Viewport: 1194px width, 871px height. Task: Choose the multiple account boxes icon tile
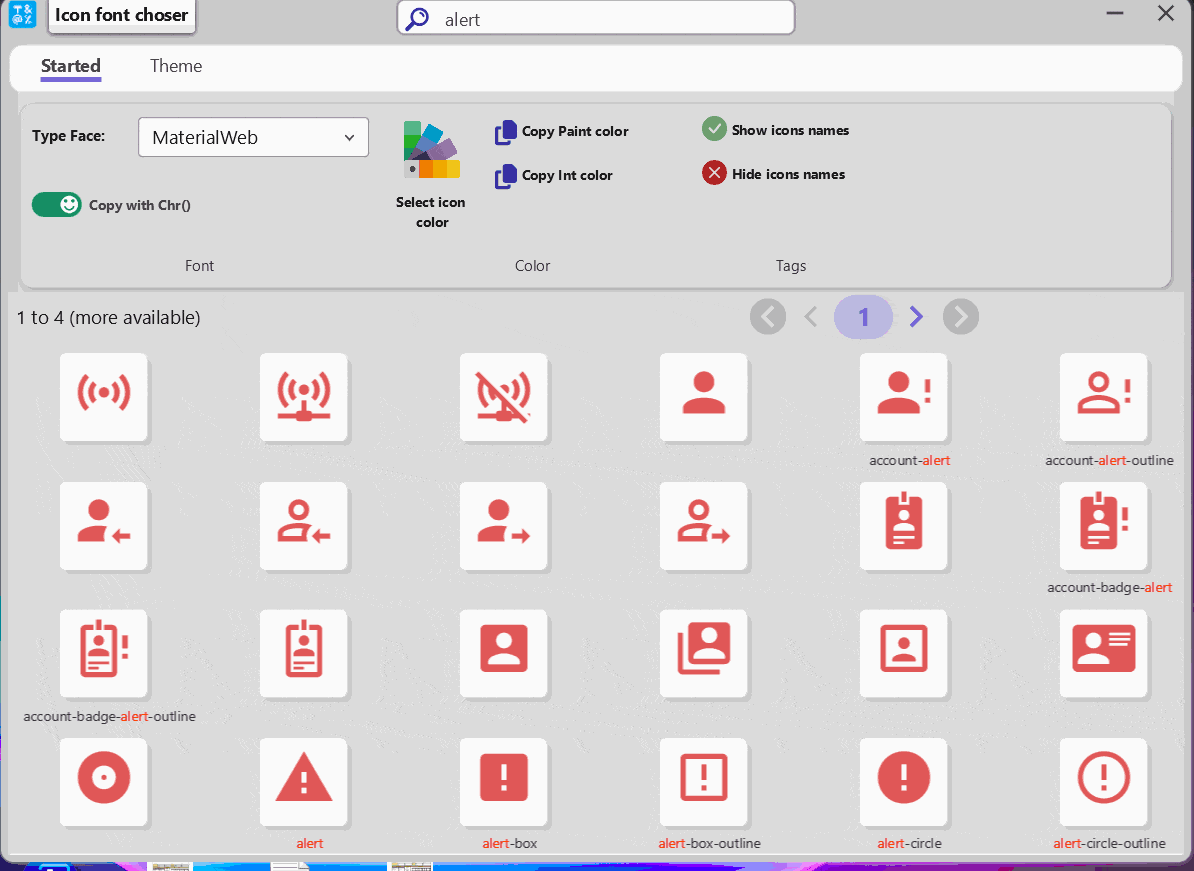tap(704, 653)
